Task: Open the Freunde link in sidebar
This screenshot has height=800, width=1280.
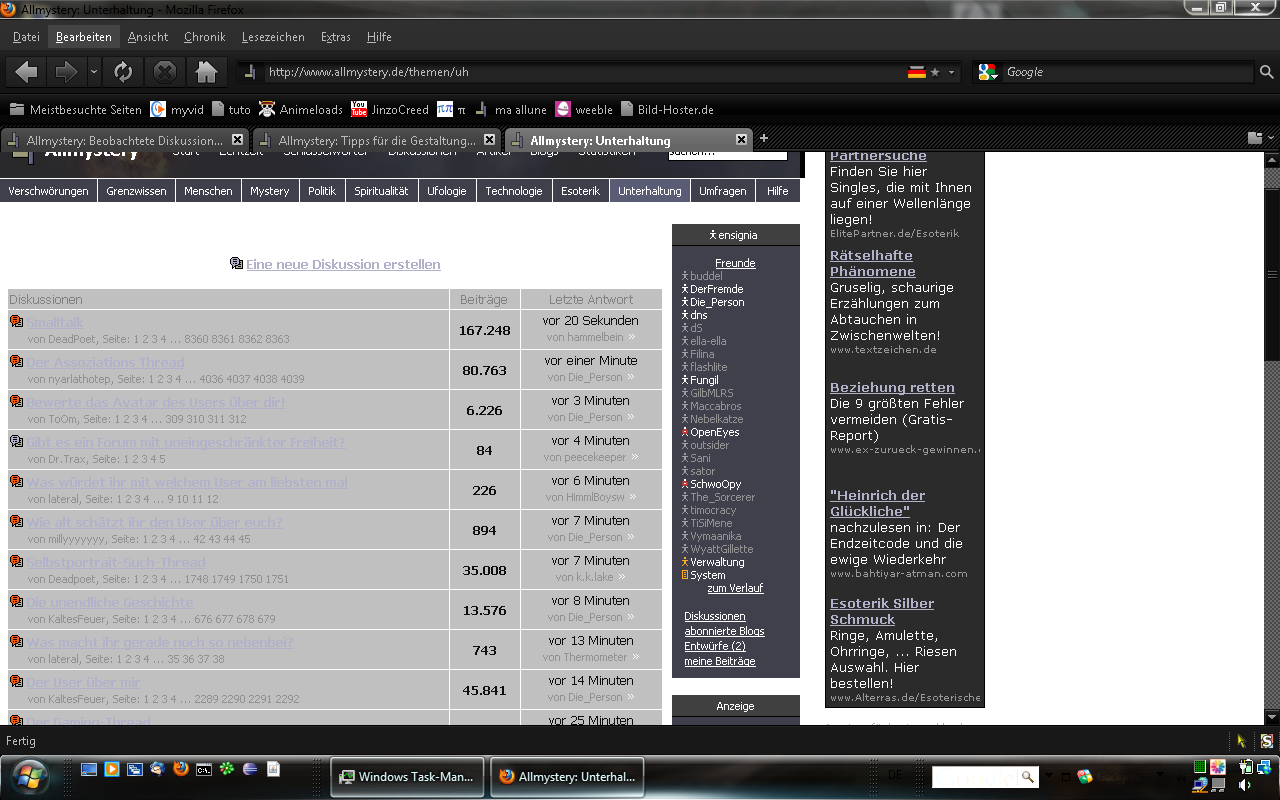Action: (735, 263)
